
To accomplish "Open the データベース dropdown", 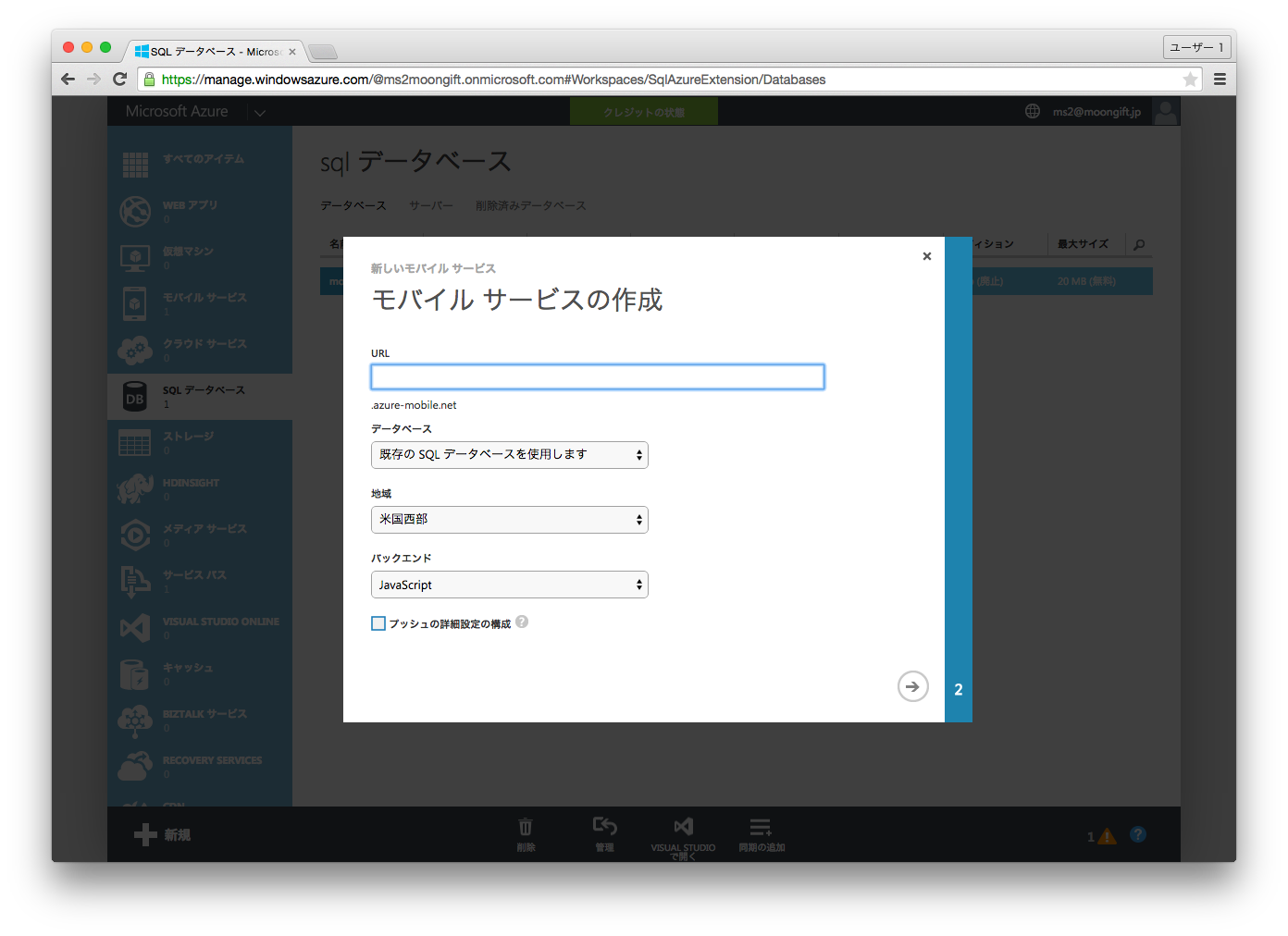I will click(x=509, y=455).
